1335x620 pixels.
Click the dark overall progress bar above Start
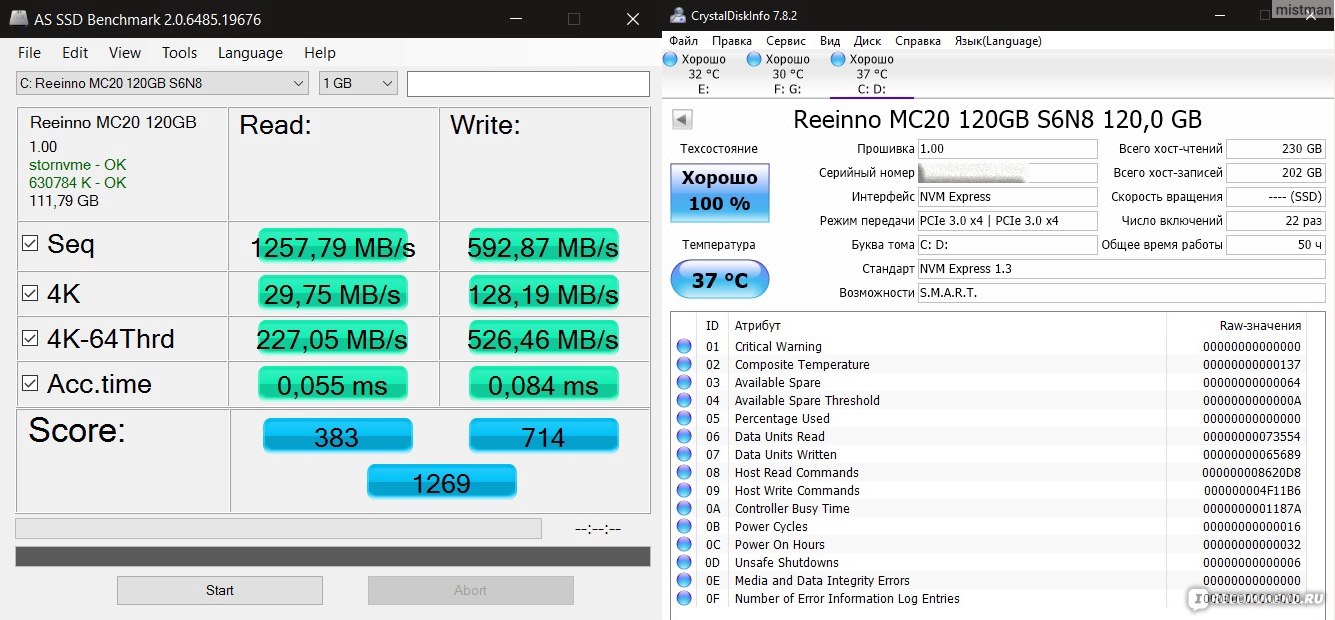[333, 556]
